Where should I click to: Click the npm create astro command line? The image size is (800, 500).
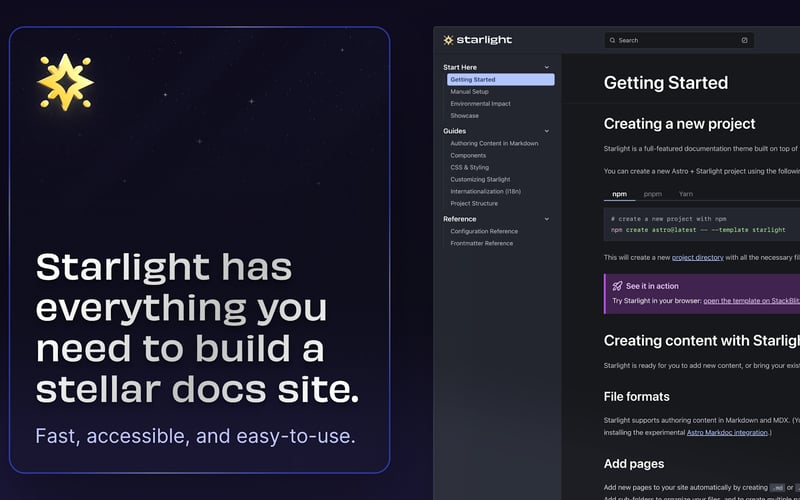(698, 230)
